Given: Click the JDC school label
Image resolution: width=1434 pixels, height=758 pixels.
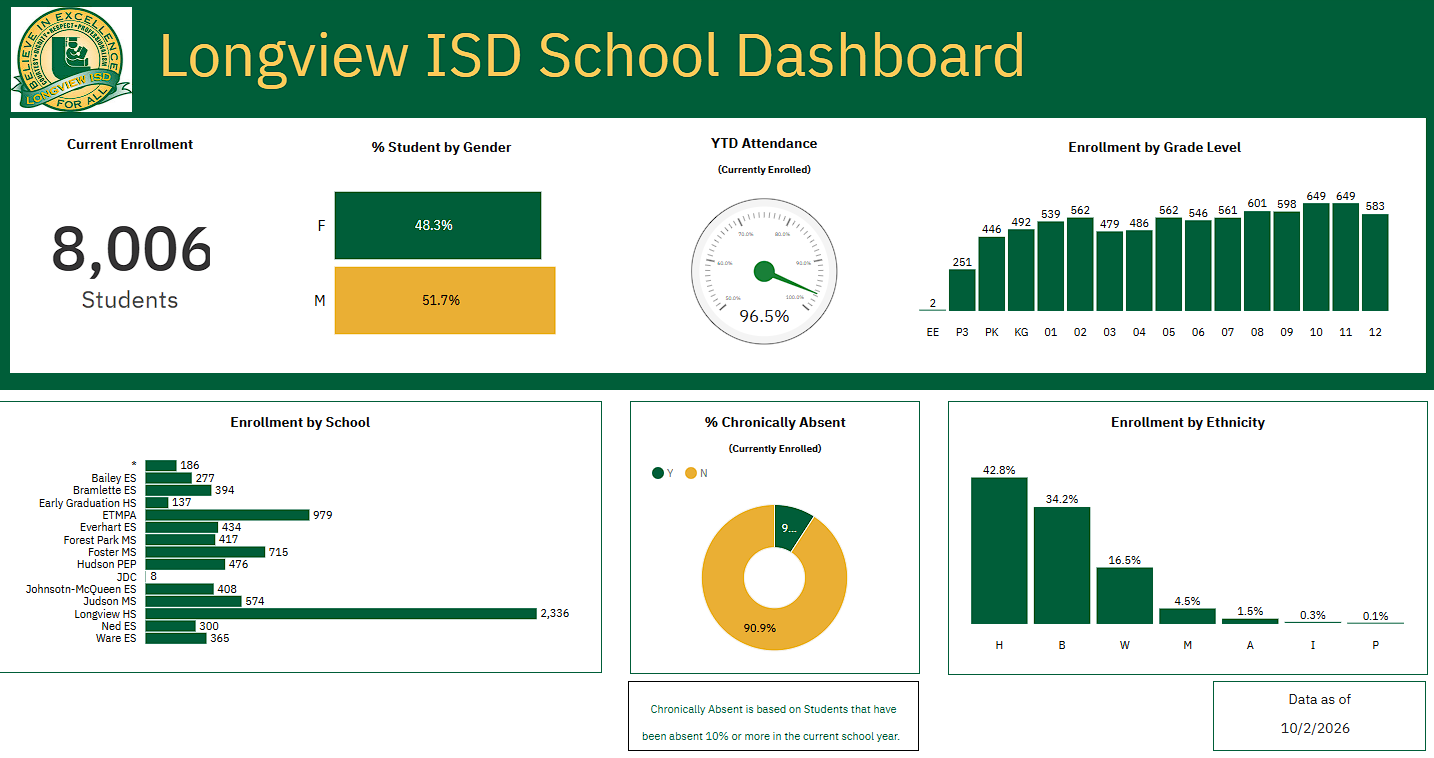Looking at the screenshot, I should (126, 576).
